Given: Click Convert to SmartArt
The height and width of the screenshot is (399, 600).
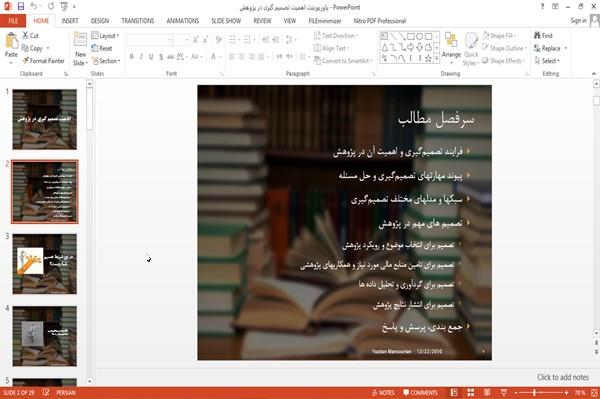Looking at the screenshot, I should tap(343, 61).
